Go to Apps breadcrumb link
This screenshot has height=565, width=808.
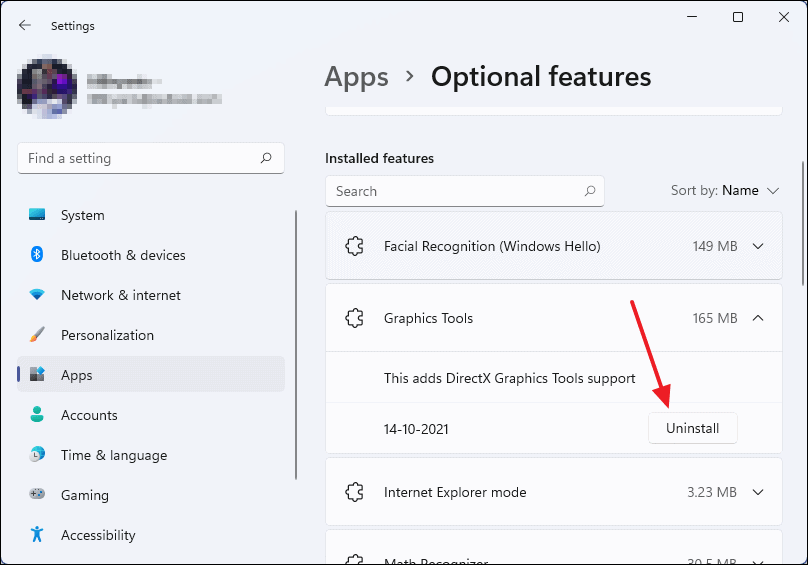tap(356, 77)
